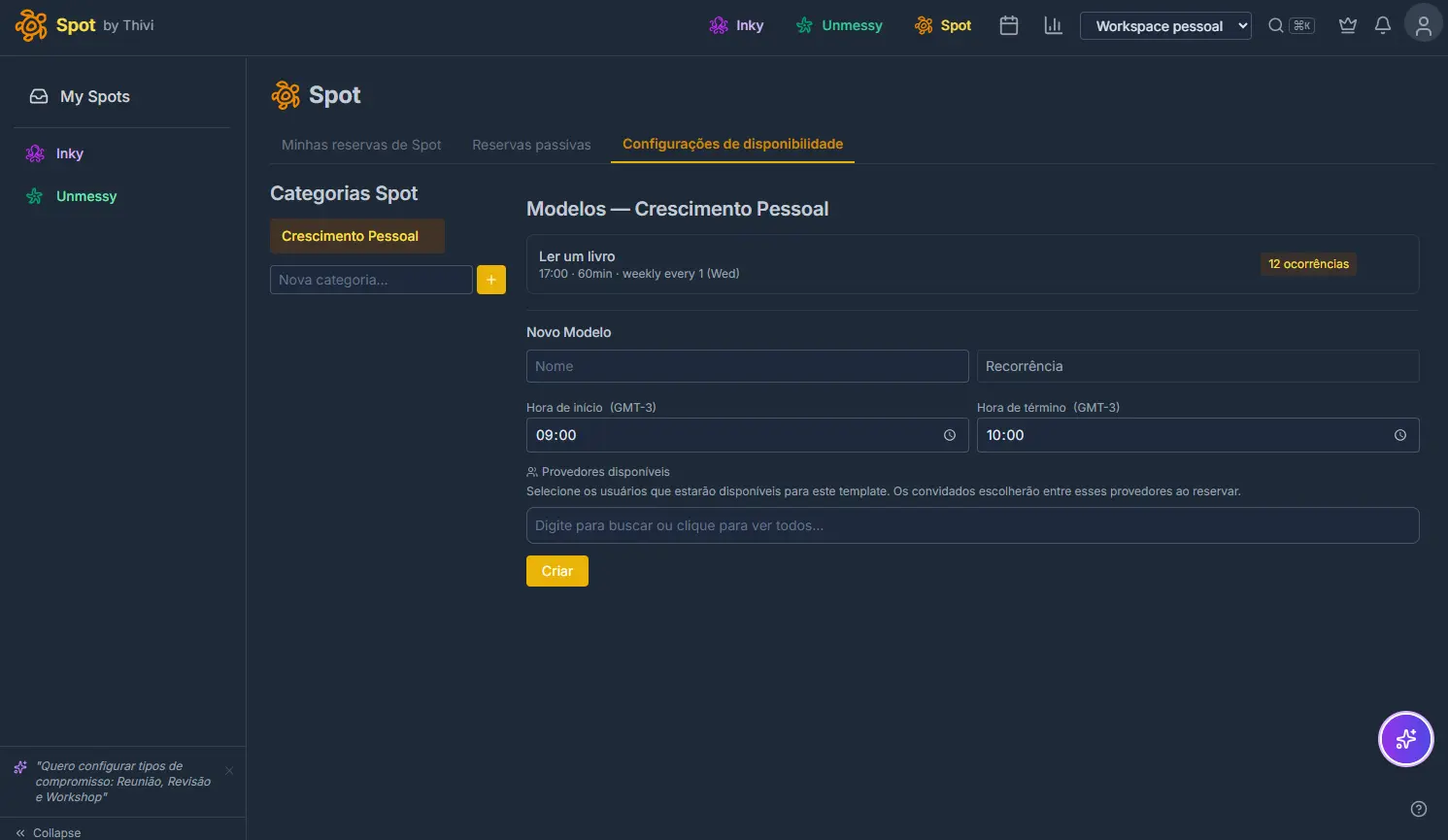
Task: Collapse the sidebar
Action: point(49,832)
